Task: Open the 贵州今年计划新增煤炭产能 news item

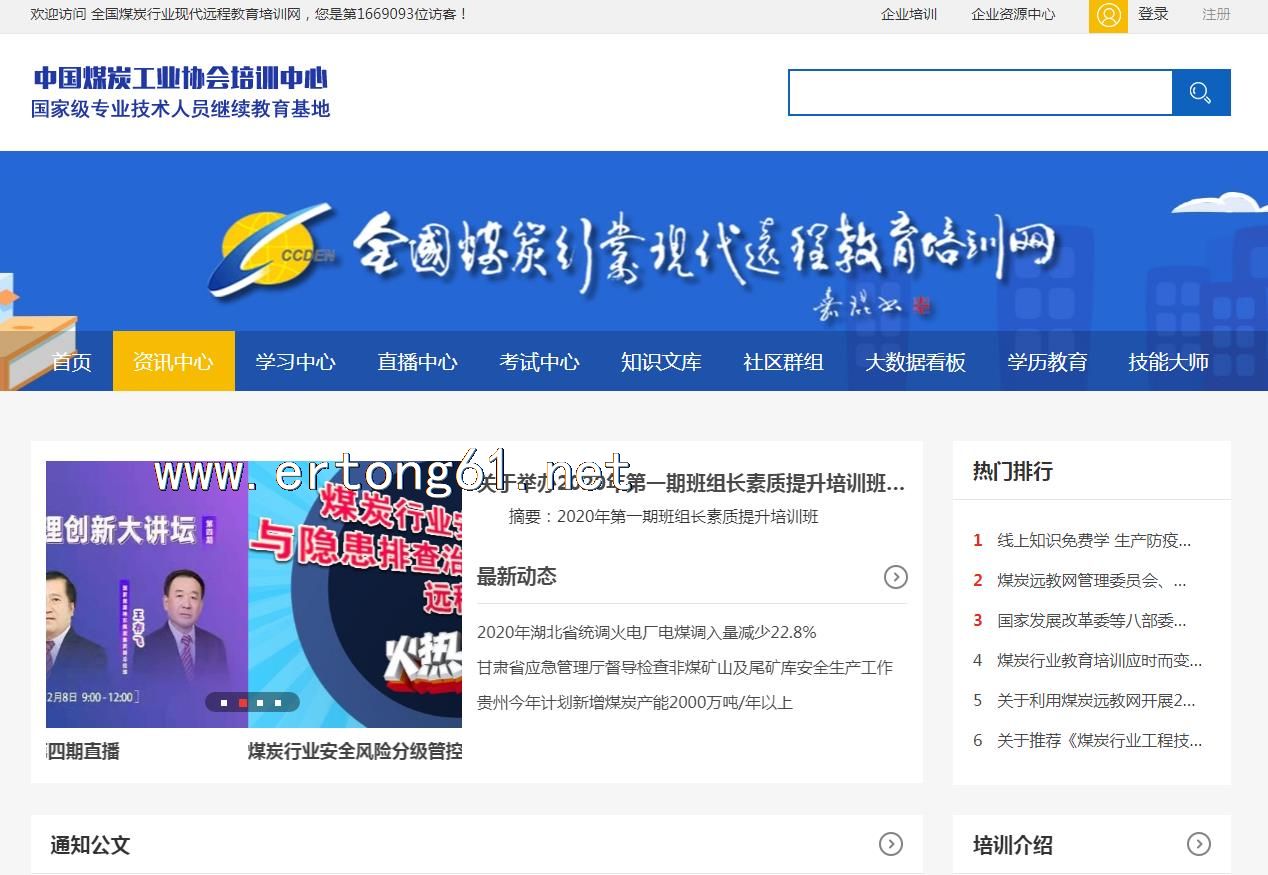Action: click(634, 703)
